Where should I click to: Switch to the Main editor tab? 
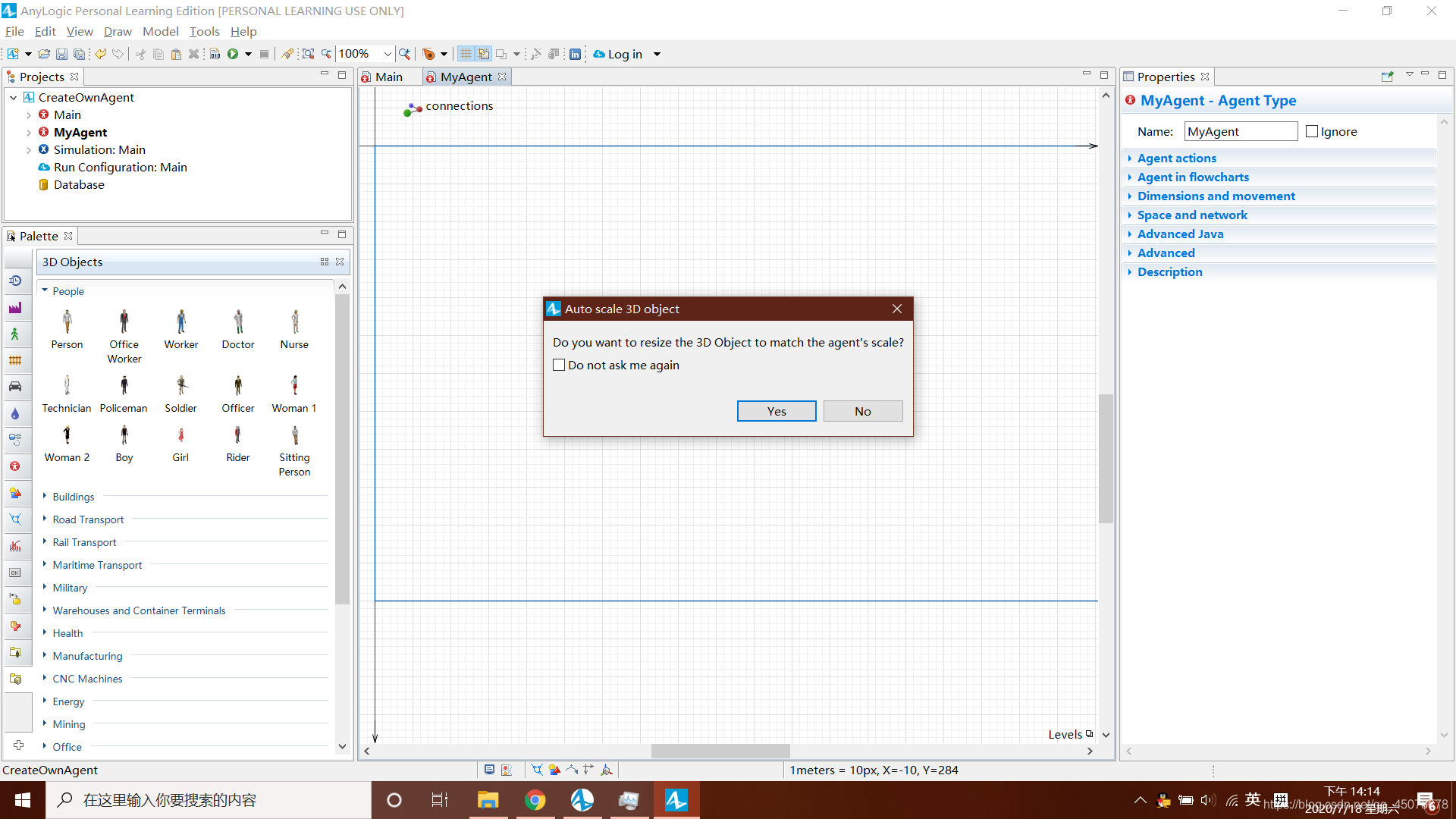click(388, 77)
